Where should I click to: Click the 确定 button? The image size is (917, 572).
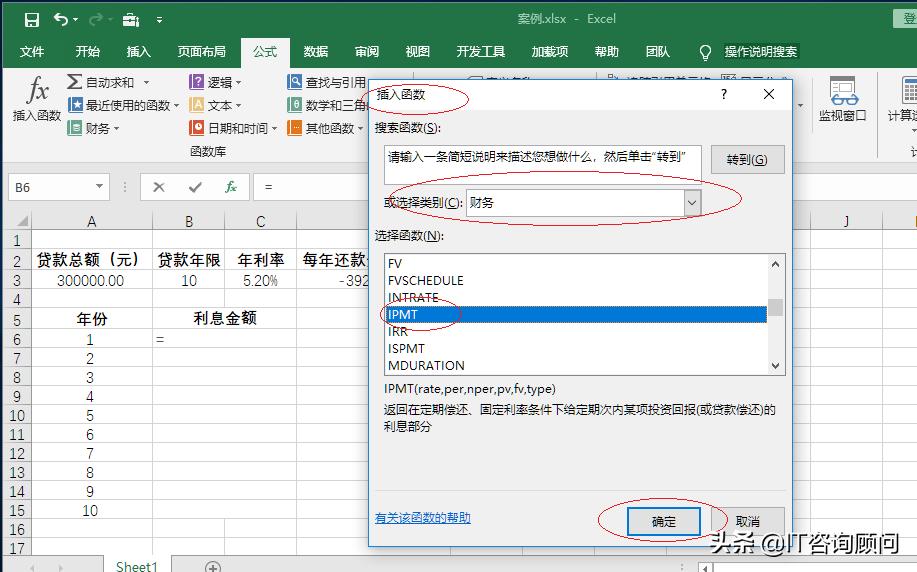664,522
